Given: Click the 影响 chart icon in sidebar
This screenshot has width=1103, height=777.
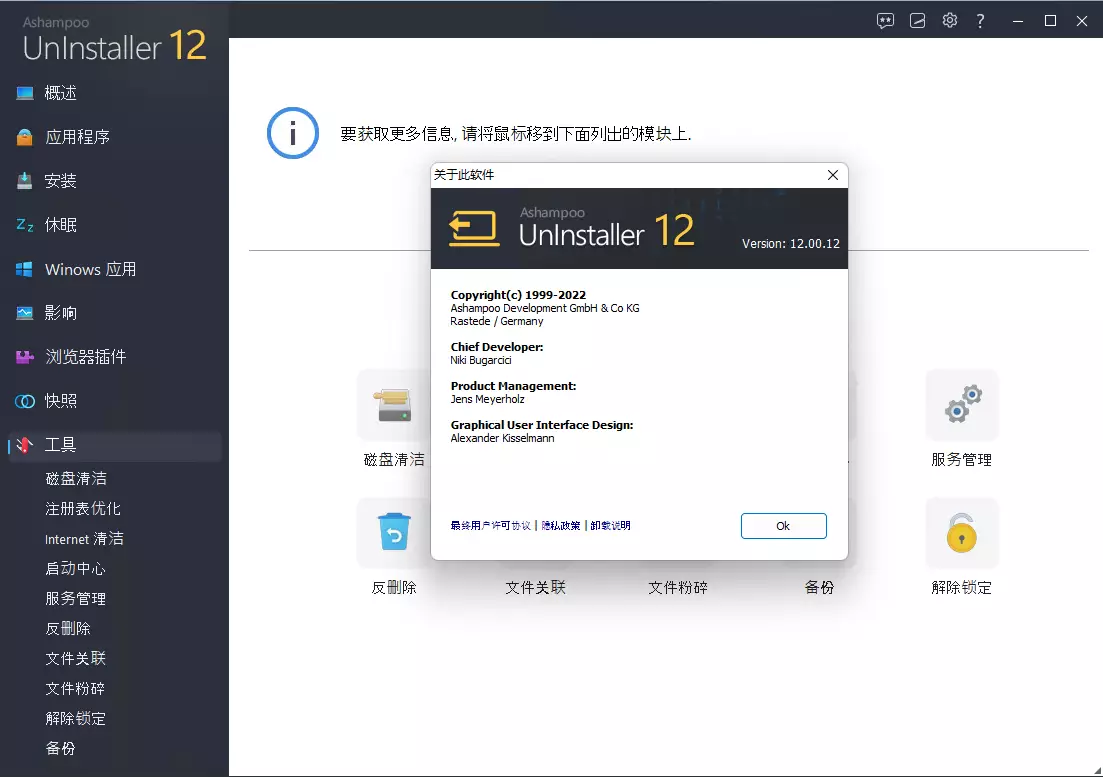Looking at the screenshot, I should pyautogui.click(x=25, y=313).
